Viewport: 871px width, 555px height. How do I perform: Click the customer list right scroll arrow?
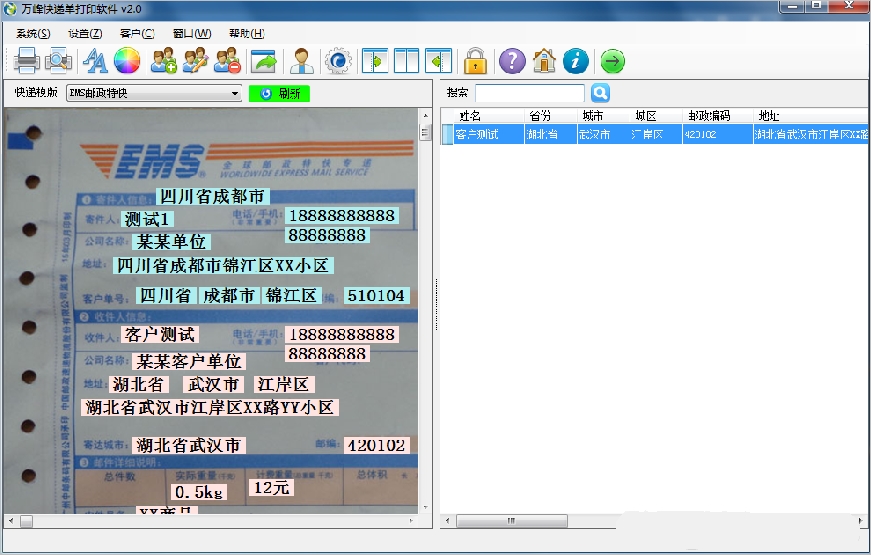point(860,521)
